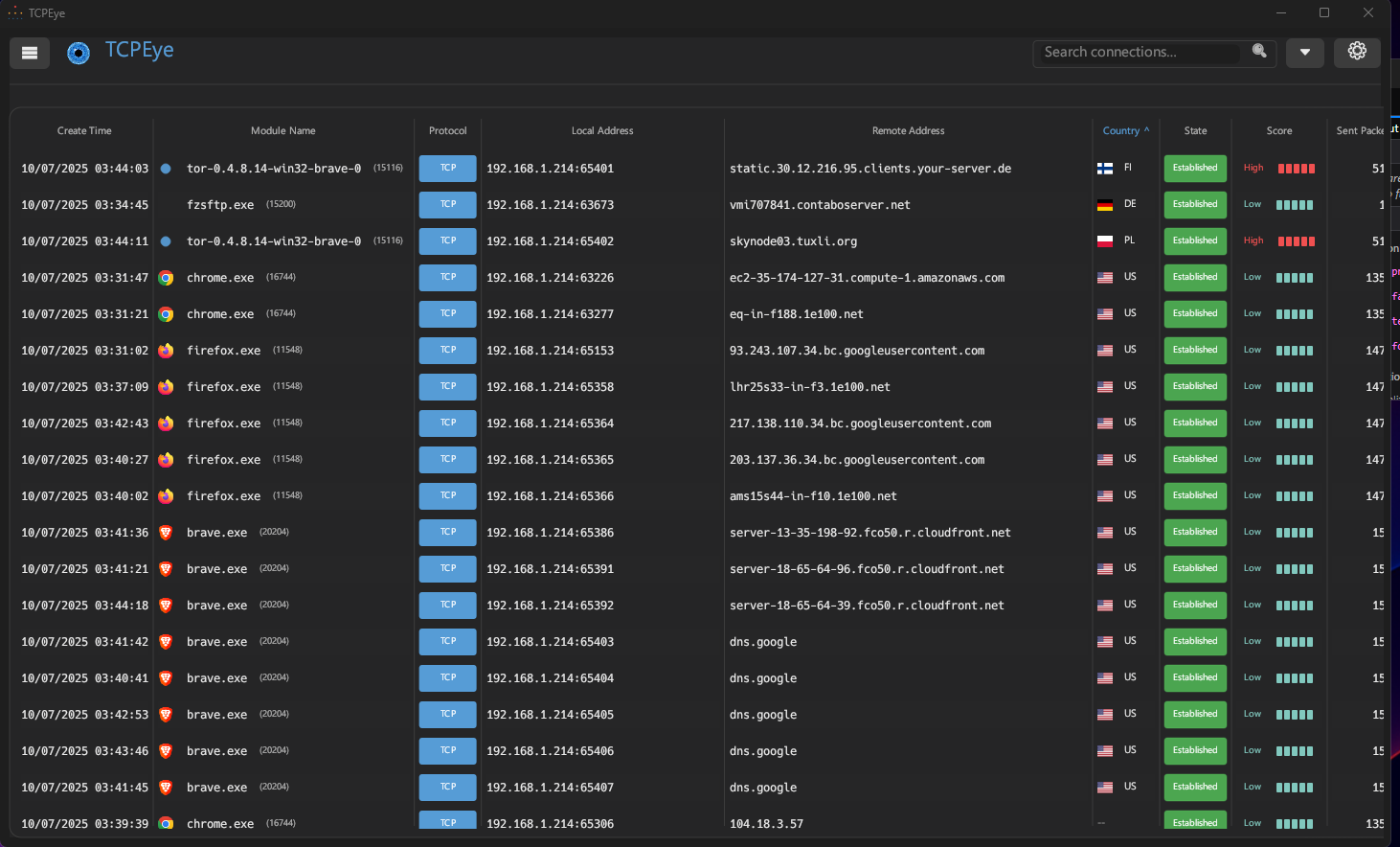Click the search magnifier icon
Viewport: 1400px width, 847px height.
(1260, 51)
